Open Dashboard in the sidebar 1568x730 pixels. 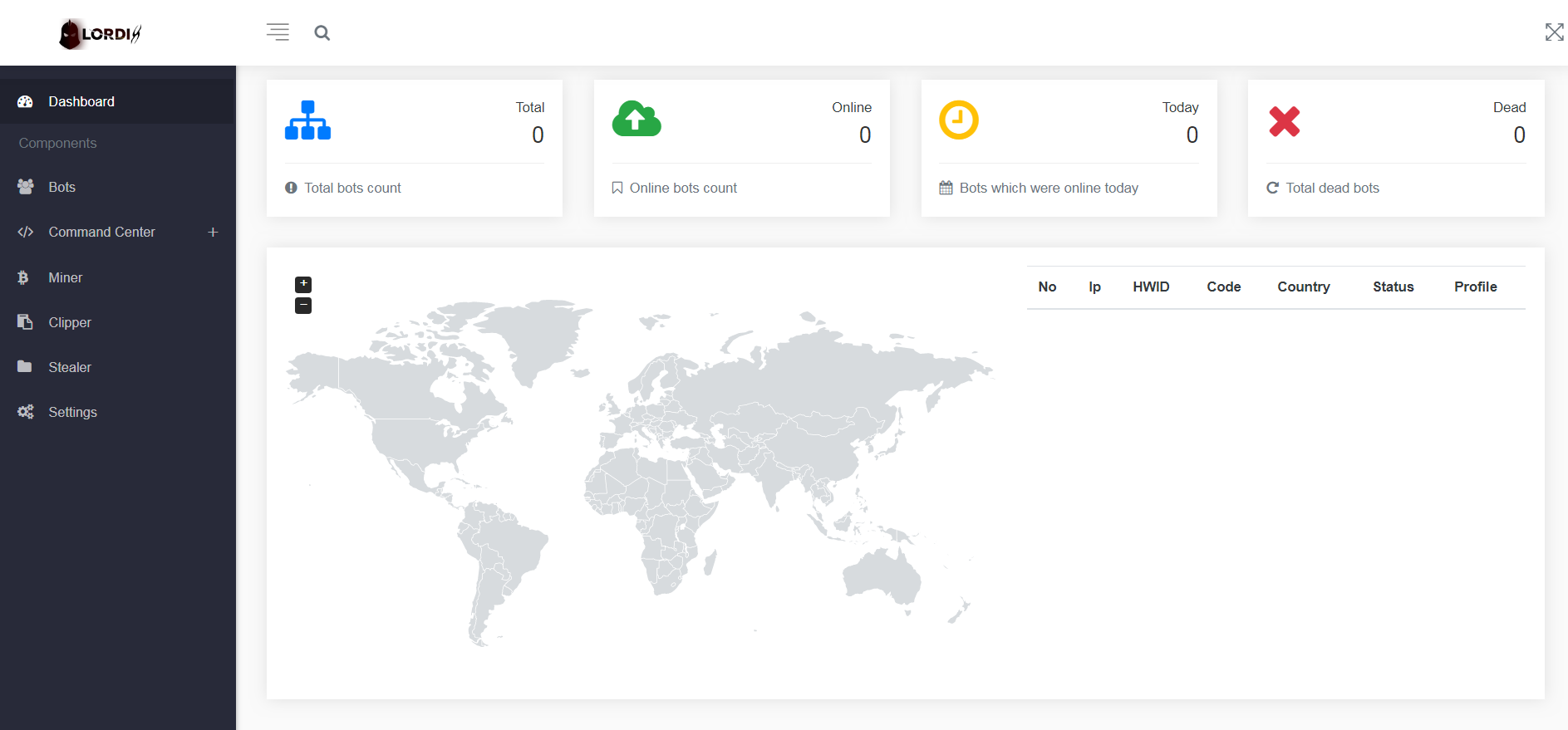(118, 101)
